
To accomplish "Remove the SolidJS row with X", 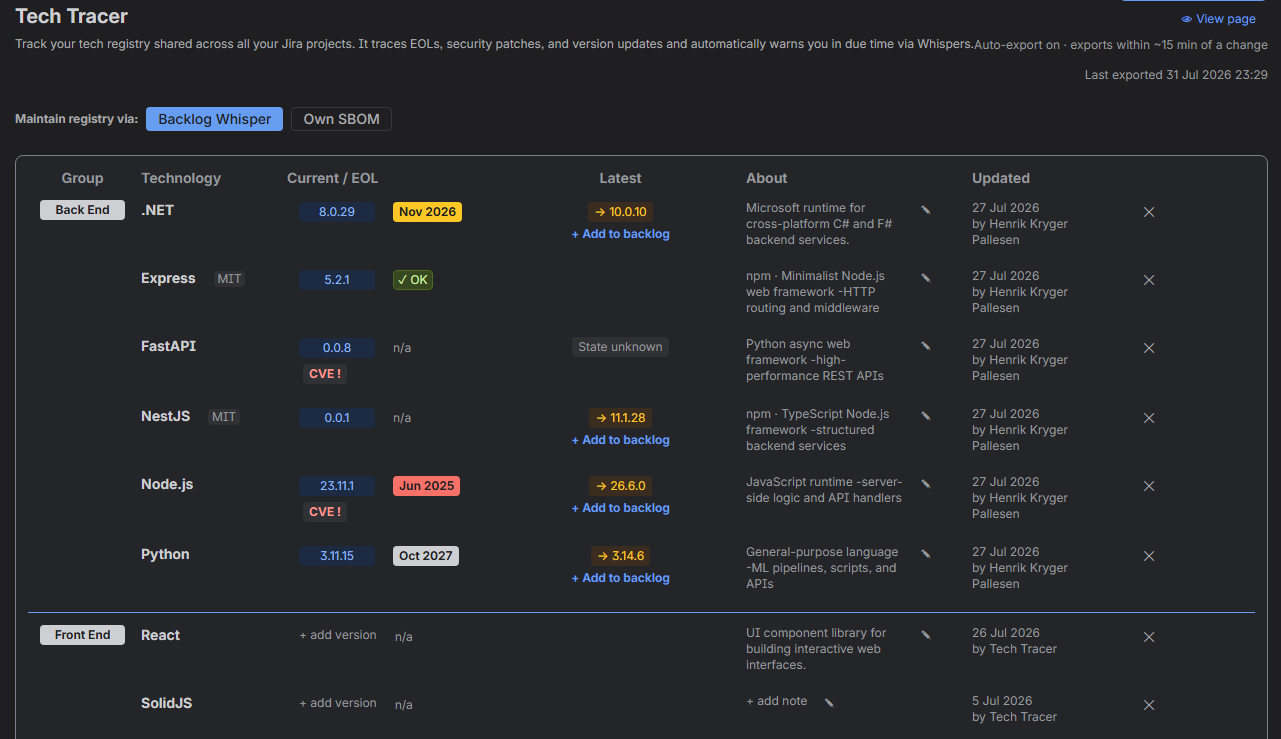I will click(1149, 705).
